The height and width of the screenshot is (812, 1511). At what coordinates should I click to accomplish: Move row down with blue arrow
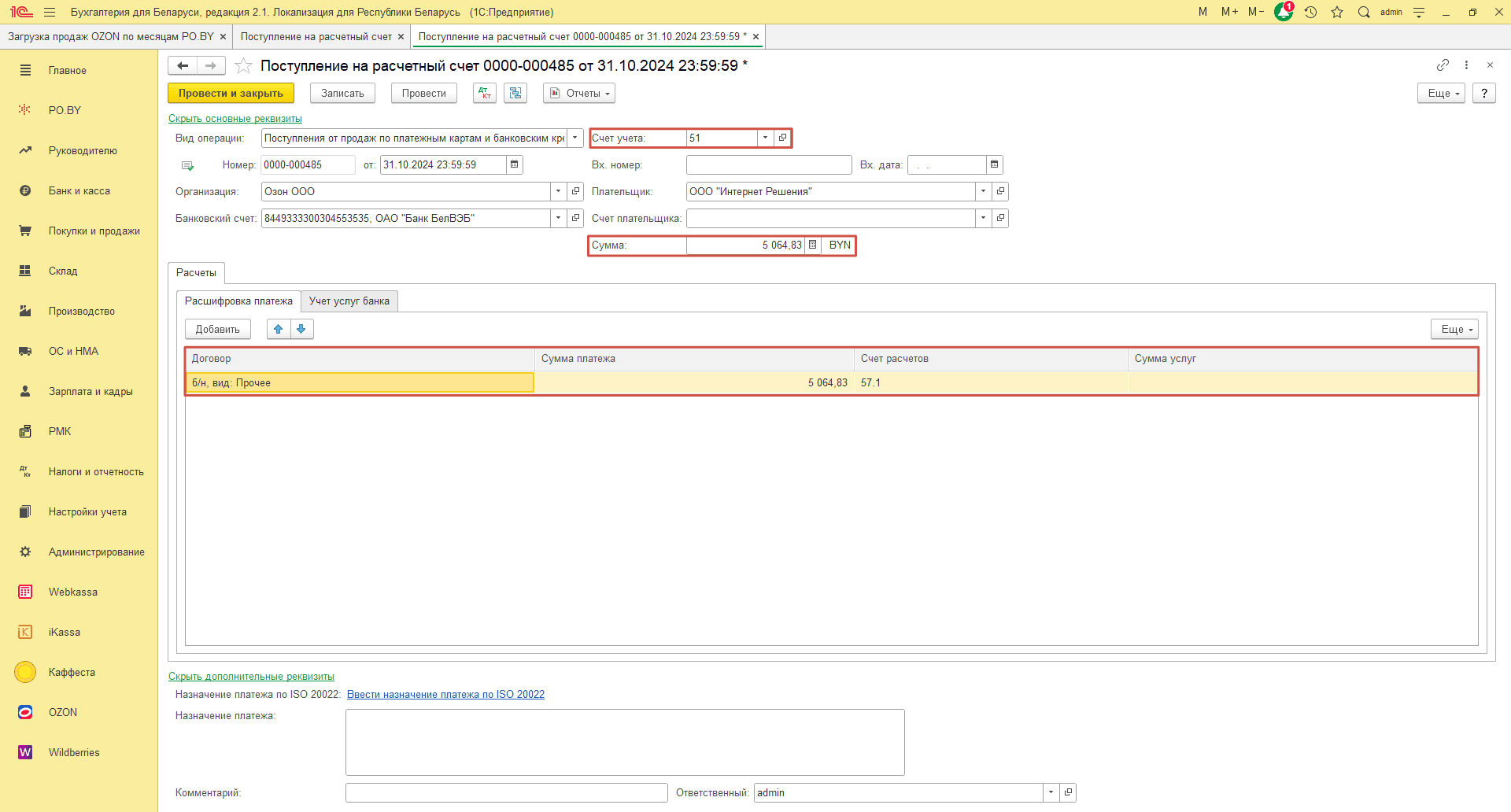[x=301, y=329]
